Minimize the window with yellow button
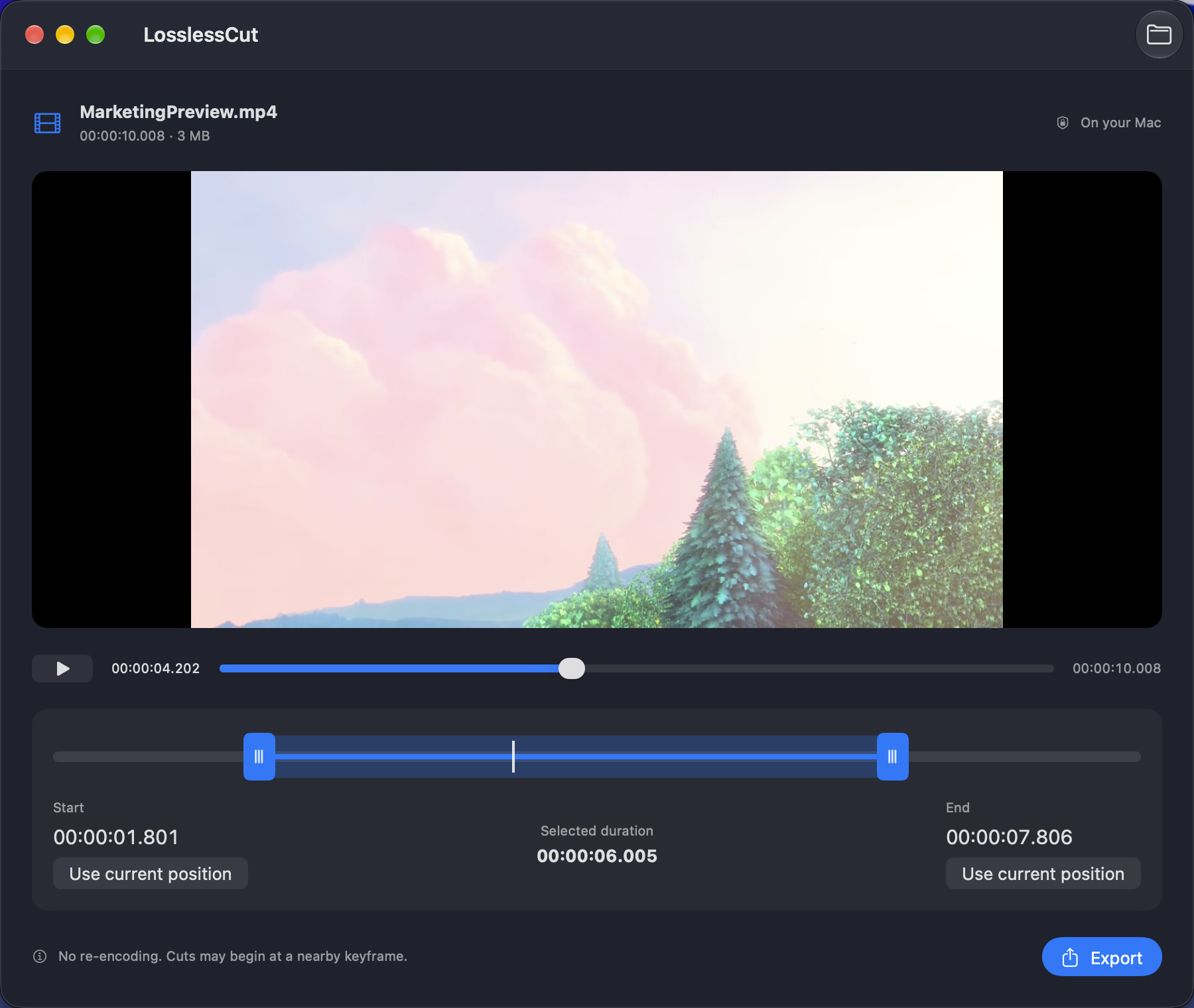This screenshot has width=1194, height=1008. pyautogui.click(x=65, y=34)
